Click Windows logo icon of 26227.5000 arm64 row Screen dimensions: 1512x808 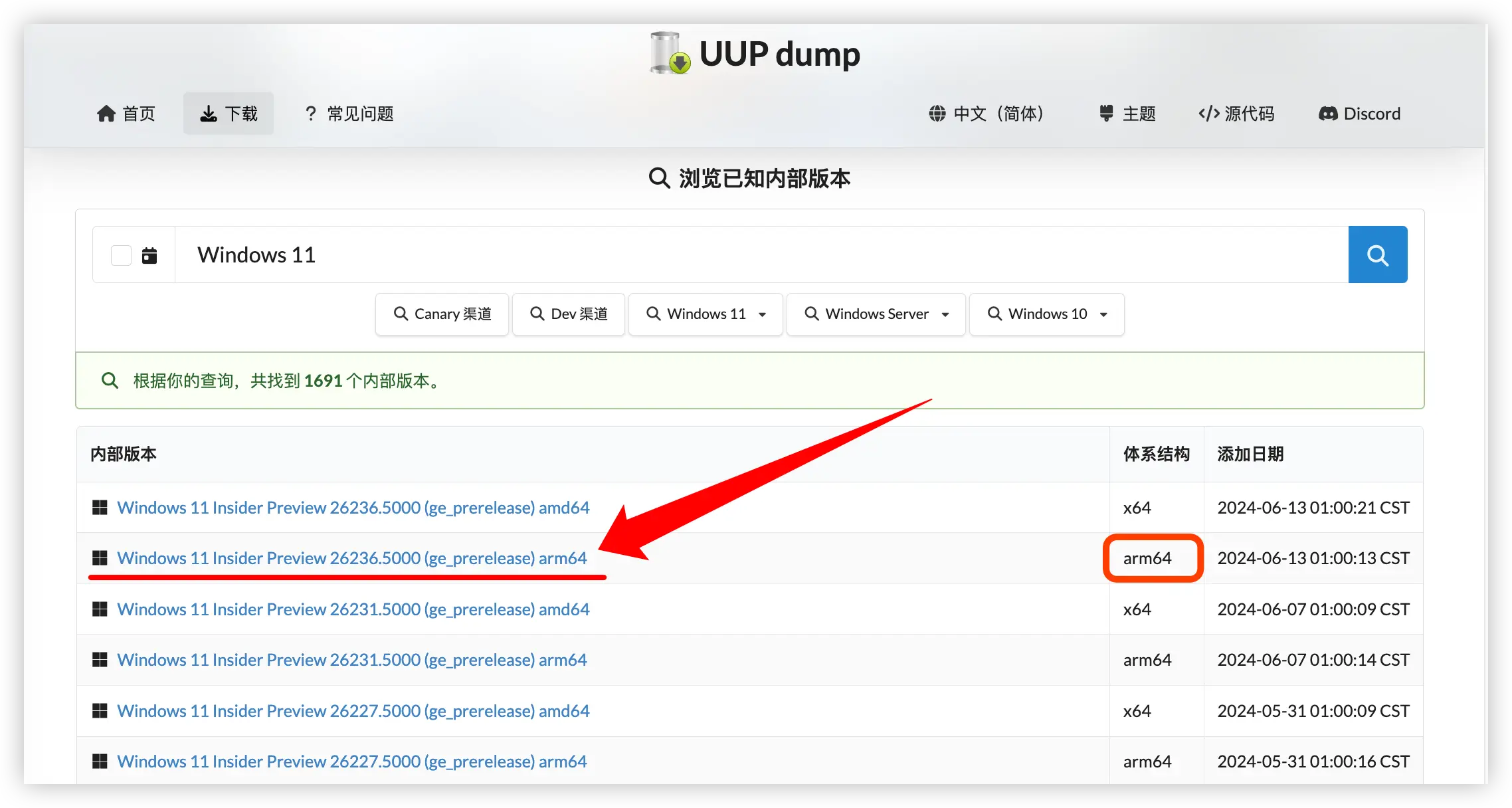click(x=100, y=761)
